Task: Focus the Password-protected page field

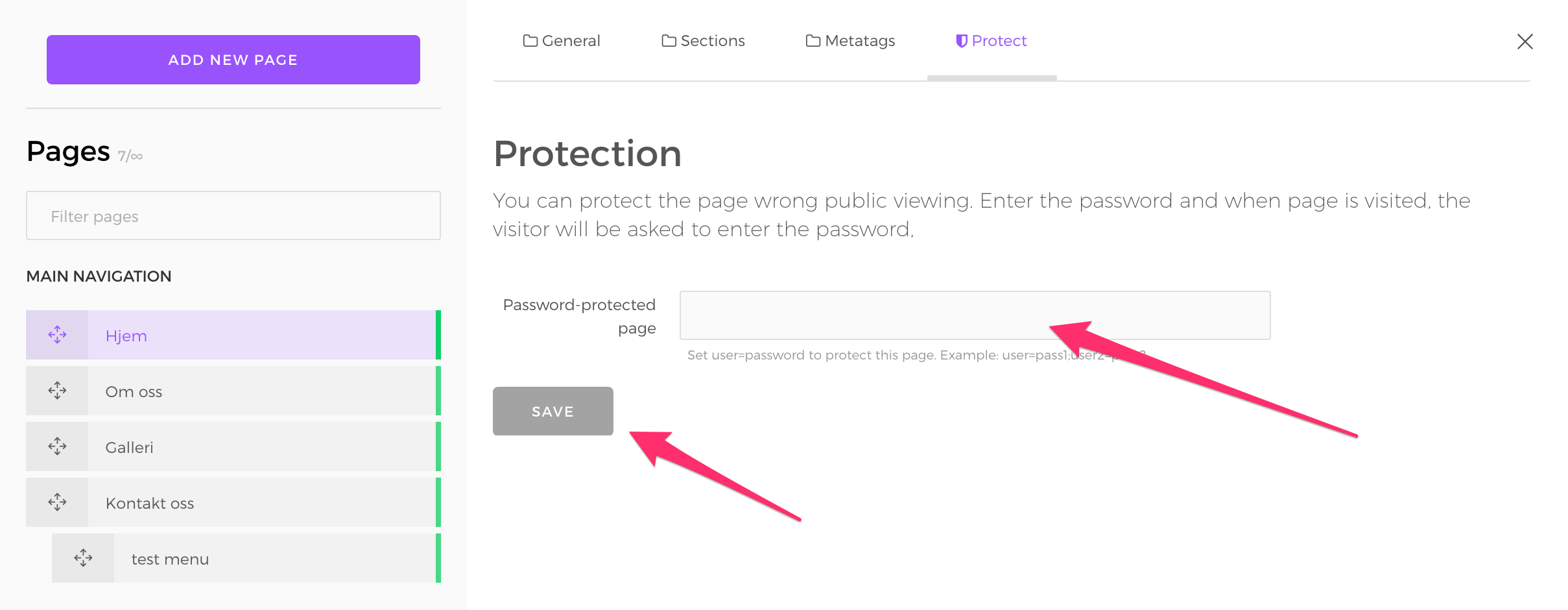Action: pyautogui.click(x=975, y=315)
